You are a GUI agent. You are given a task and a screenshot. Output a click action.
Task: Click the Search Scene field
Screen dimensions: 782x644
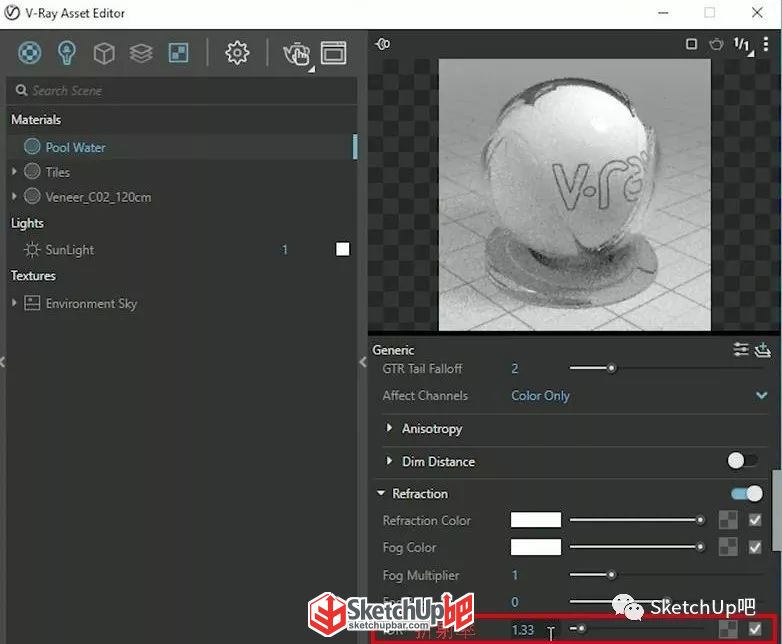[182, 90]
